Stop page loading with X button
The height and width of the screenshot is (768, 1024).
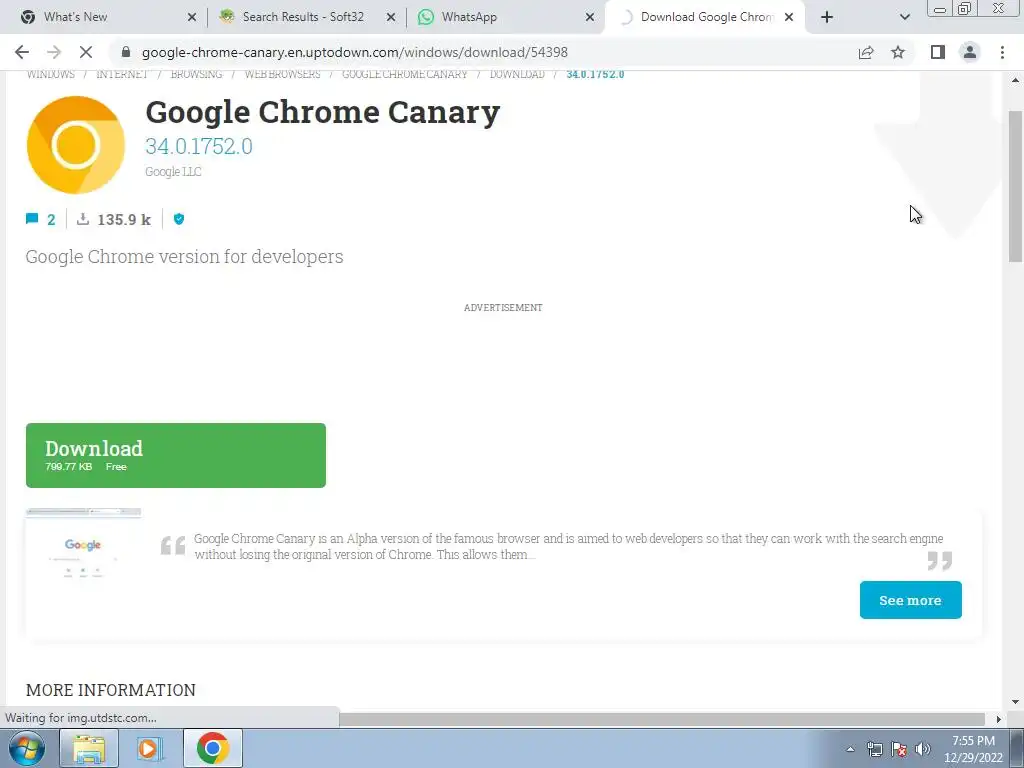tap(86, 52)
